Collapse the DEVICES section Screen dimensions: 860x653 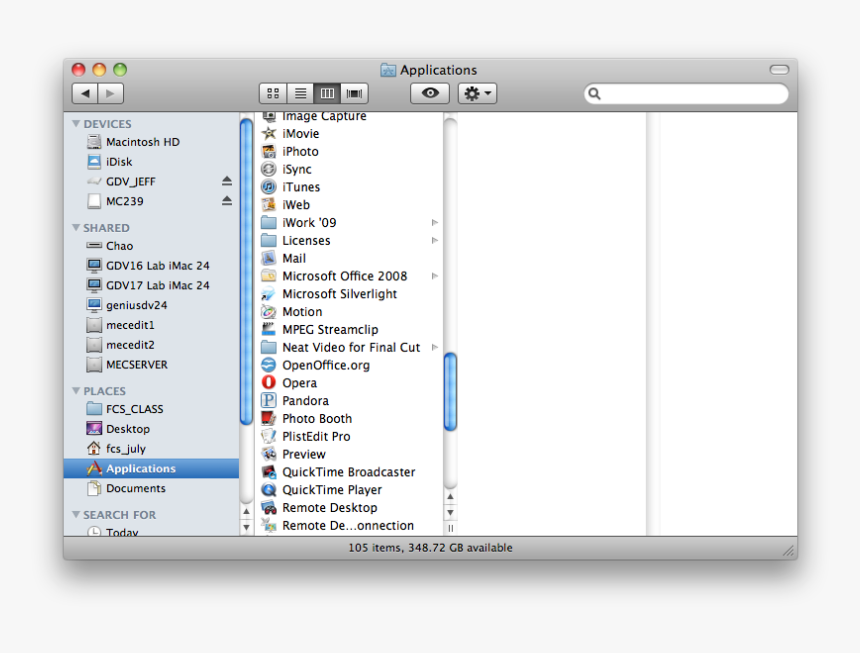tap(76, 124)
